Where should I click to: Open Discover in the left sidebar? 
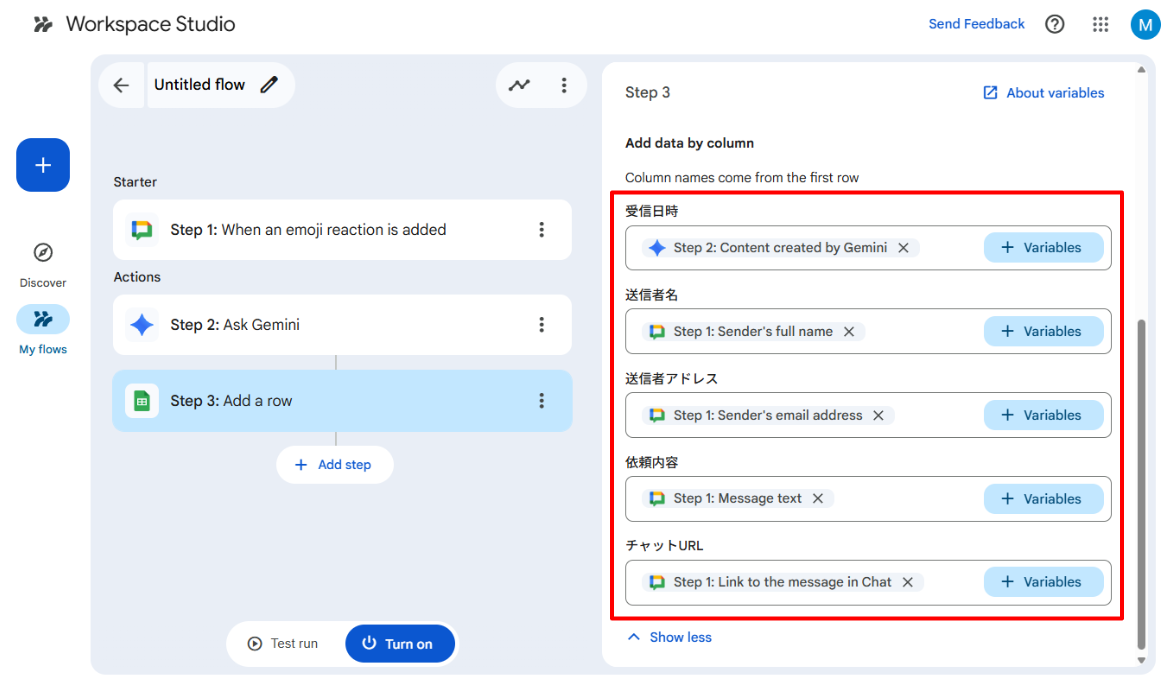[43, 253]
